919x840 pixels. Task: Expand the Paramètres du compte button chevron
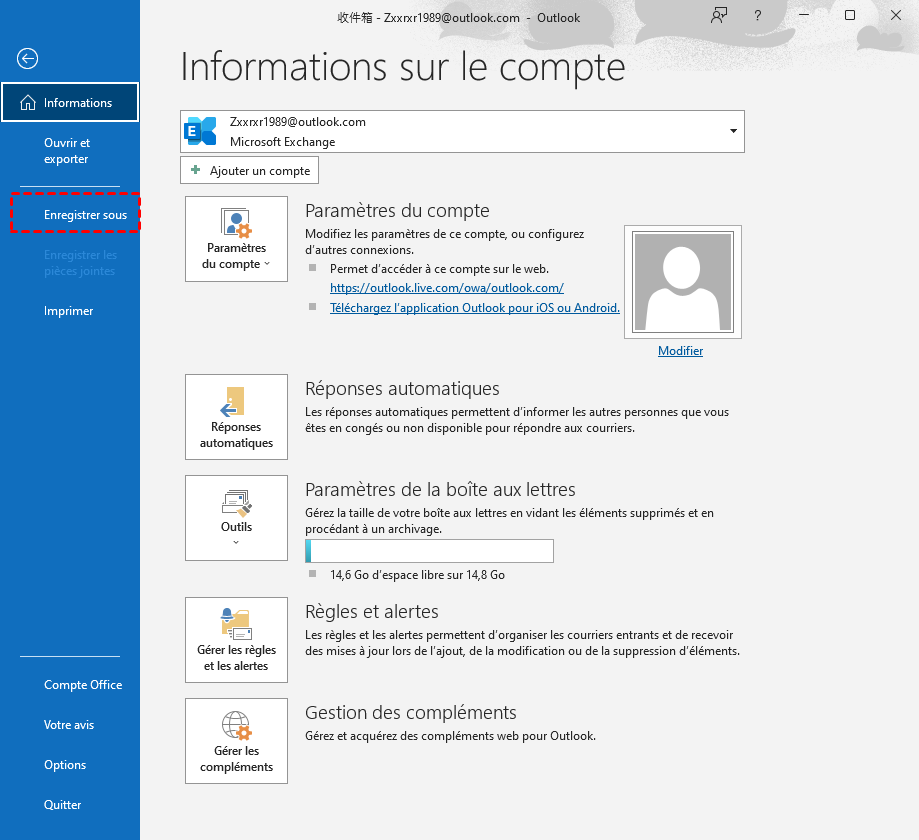[267, 264]
